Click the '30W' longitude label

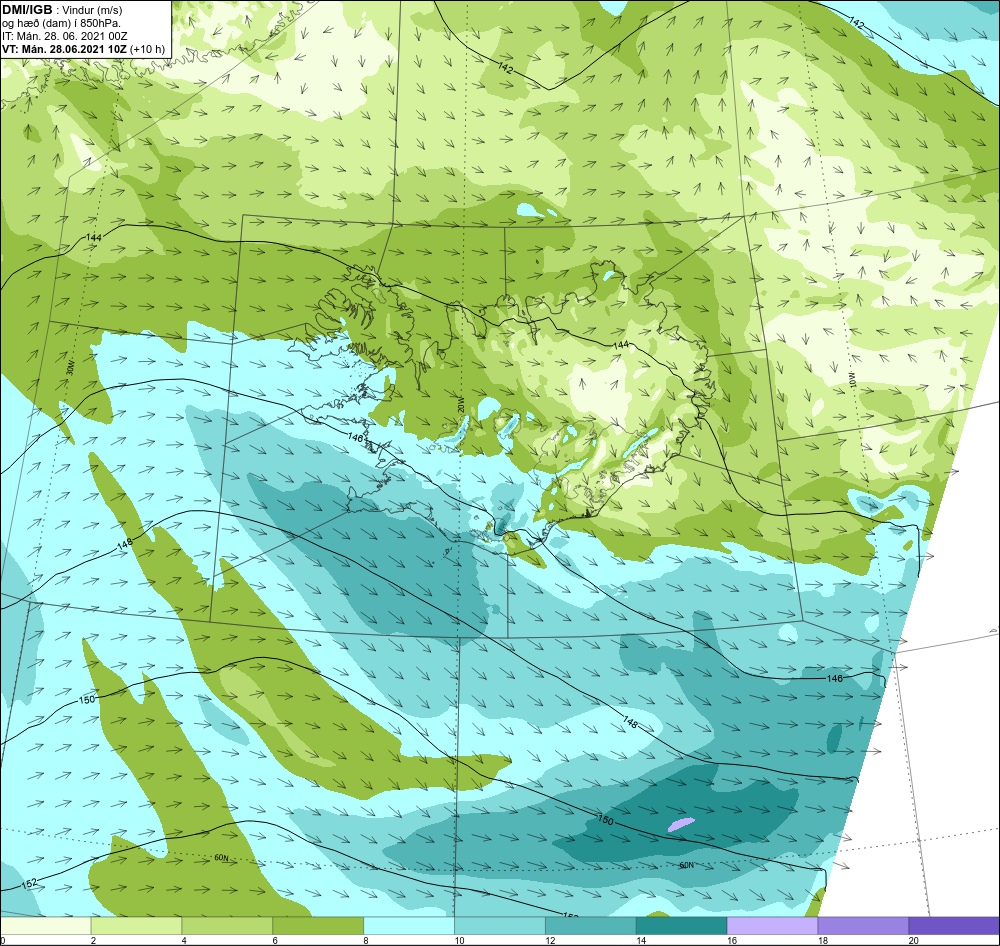pos(70,367)
